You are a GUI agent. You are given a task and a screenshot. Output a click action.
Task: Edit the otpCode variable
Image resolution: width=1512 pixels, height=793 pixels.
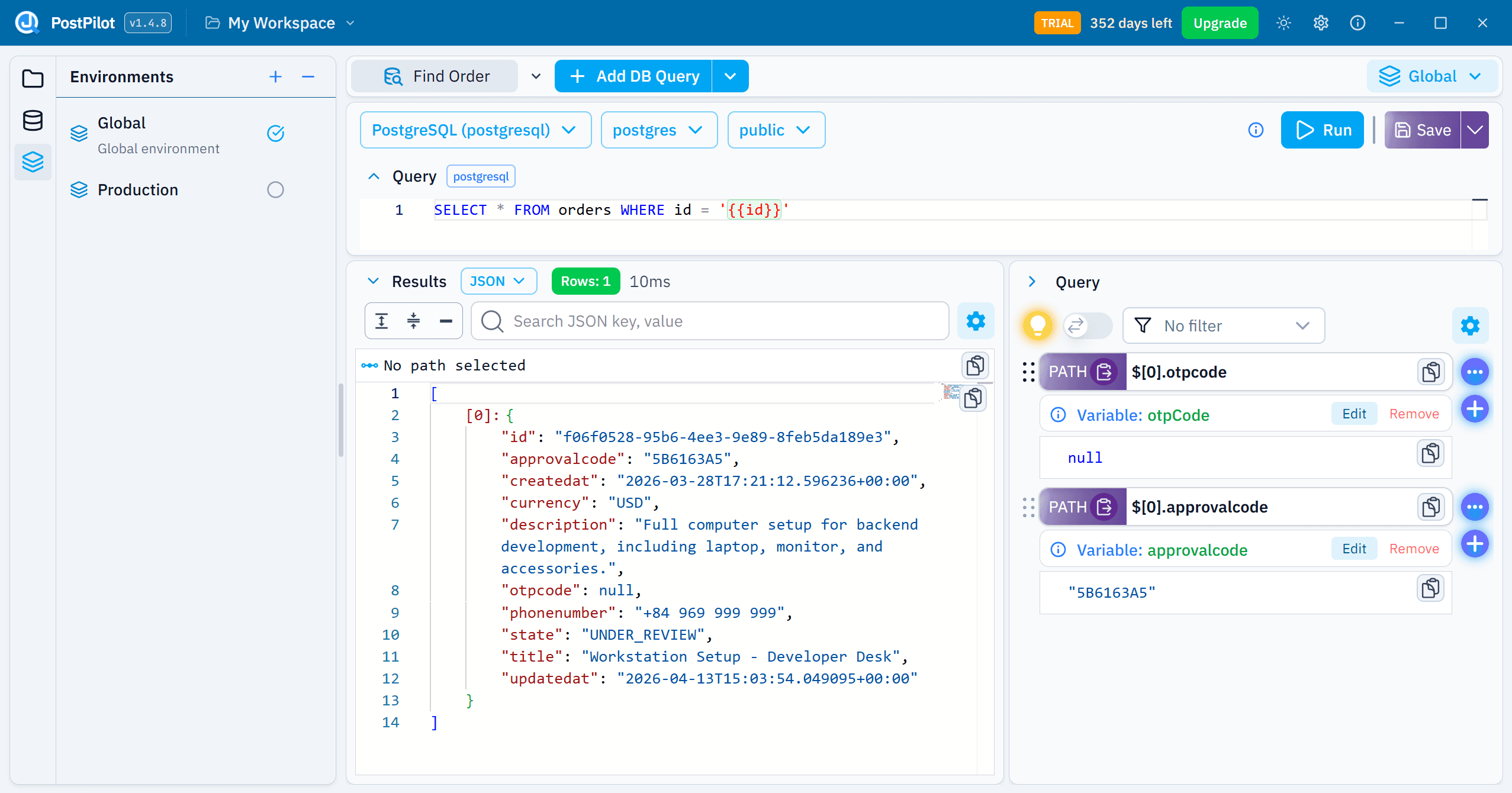tap(1354, 414)
